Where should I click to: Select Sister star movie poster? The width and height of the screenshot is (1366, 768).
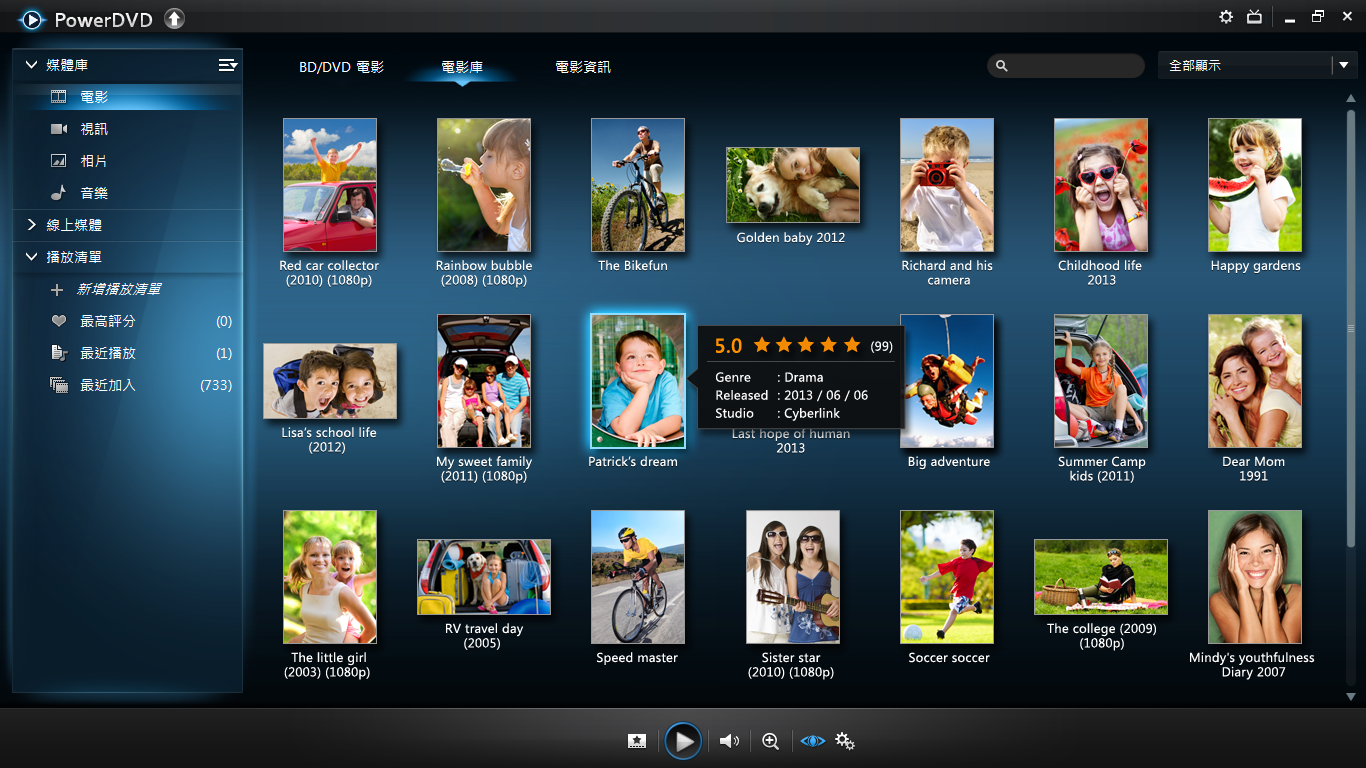point(793,577)
